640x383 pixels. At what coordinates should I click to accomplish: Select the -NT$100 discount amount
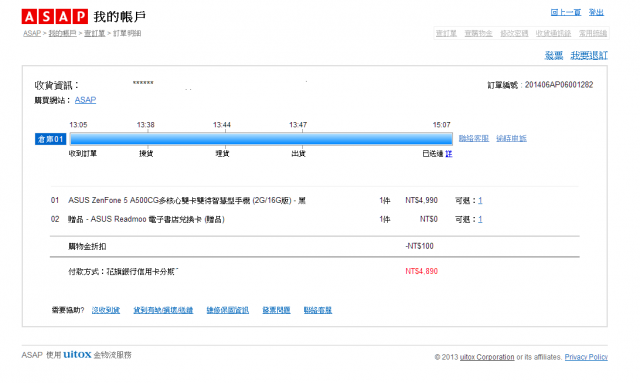tap(419, 246)
